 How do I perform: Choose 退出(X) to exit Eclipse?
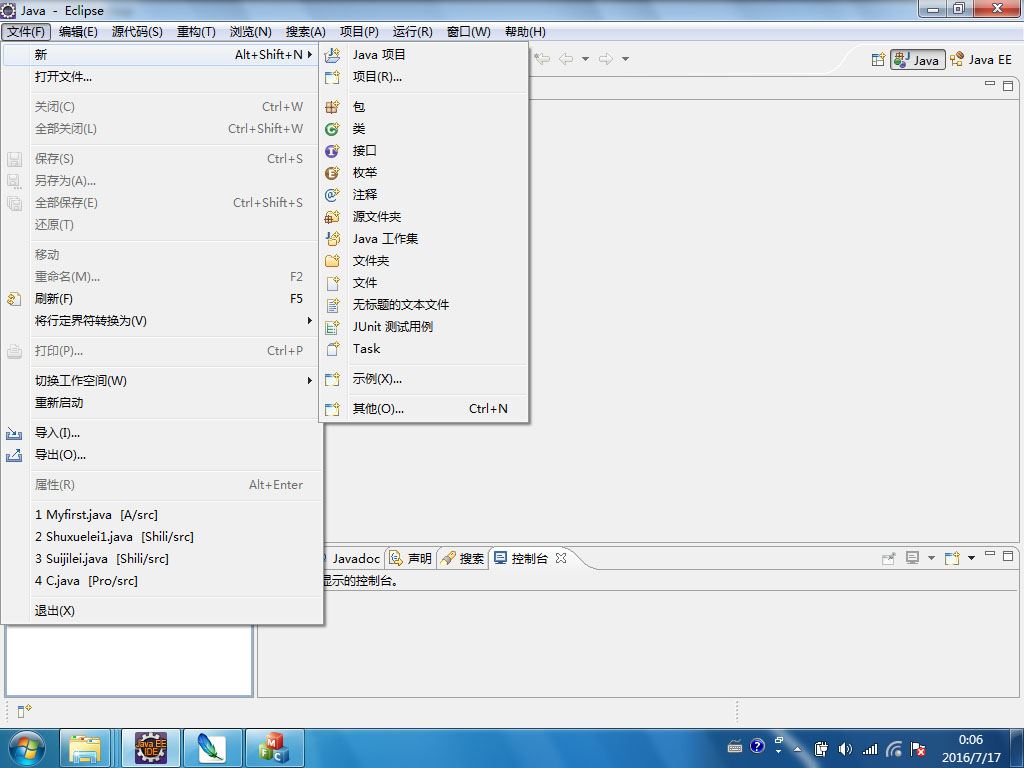(x=162, y=611)
